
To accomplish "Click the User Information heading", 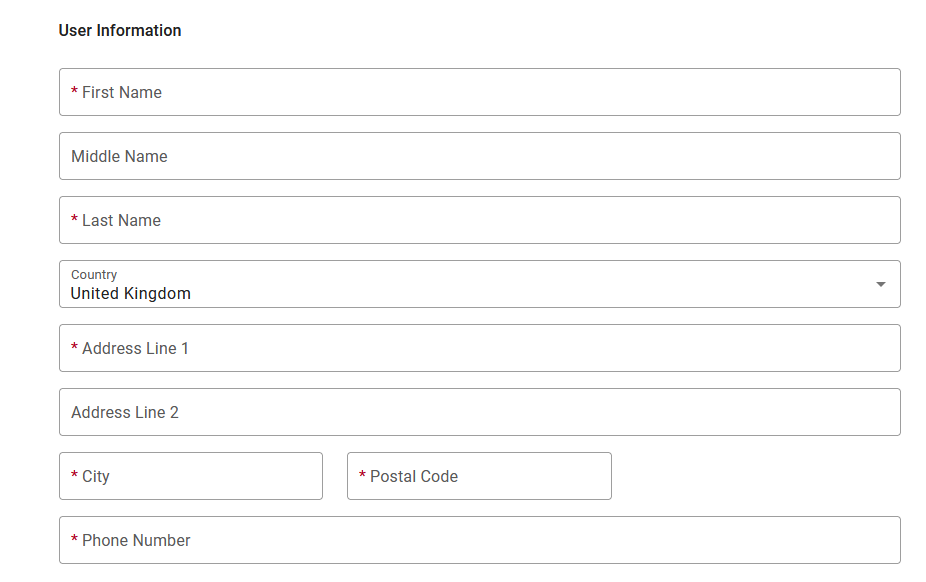I will point(120,31).
